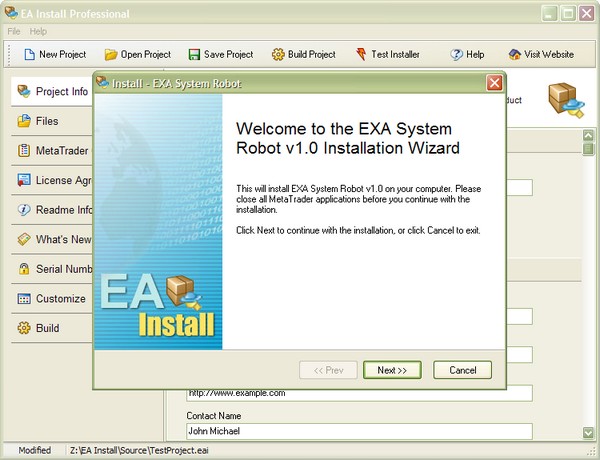
Task: Click the License Agreement sidebar icon
Action: coord(24,180)
